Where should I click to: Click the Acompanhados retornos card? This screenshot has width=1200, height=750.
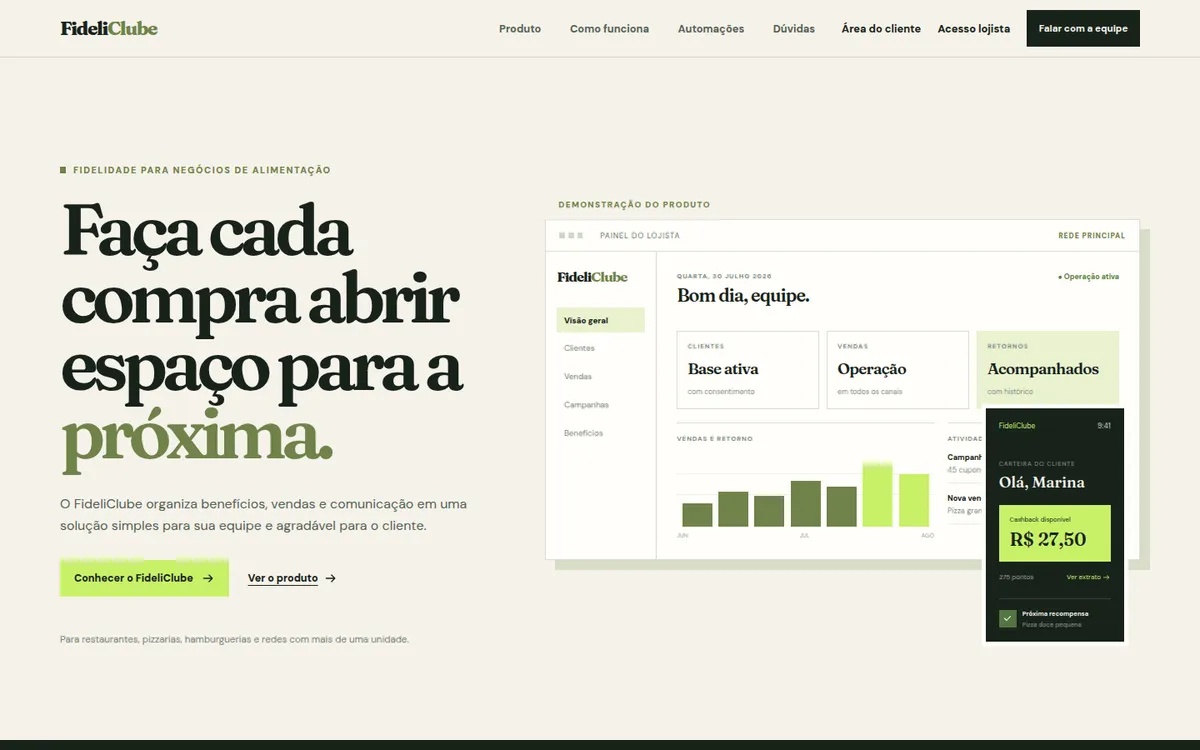click(x=1047, y=370)
